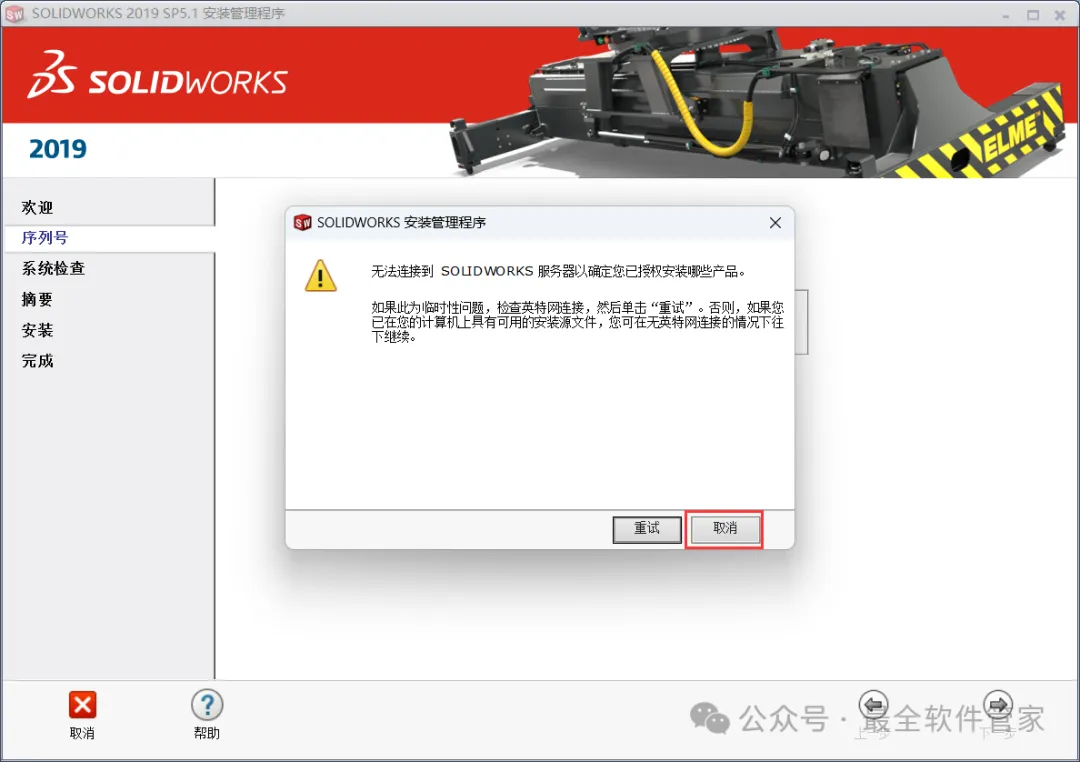The height and width of the screenshot is (762, 1080).
Task: Click the SOLIDWORKS logo in the banner
Action: click(x=158, y=74)
